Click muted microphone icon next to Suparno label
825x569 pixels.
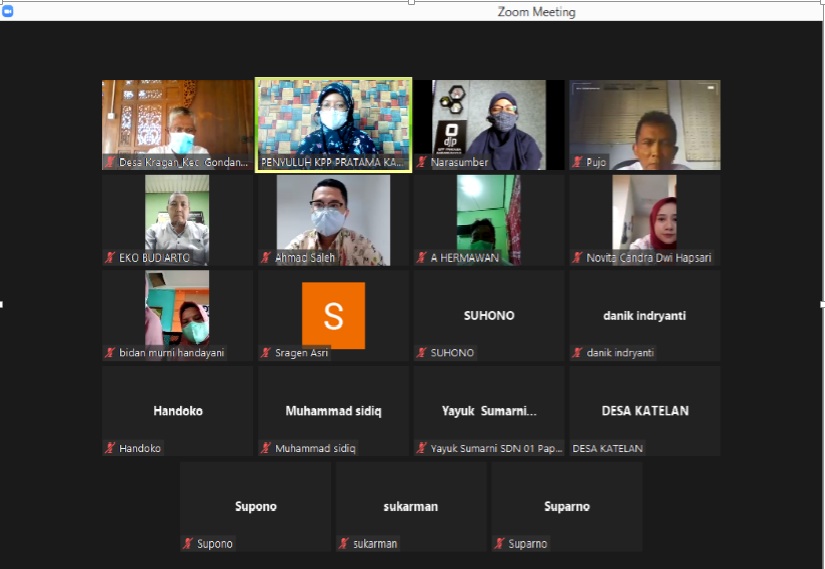point(499,544)
